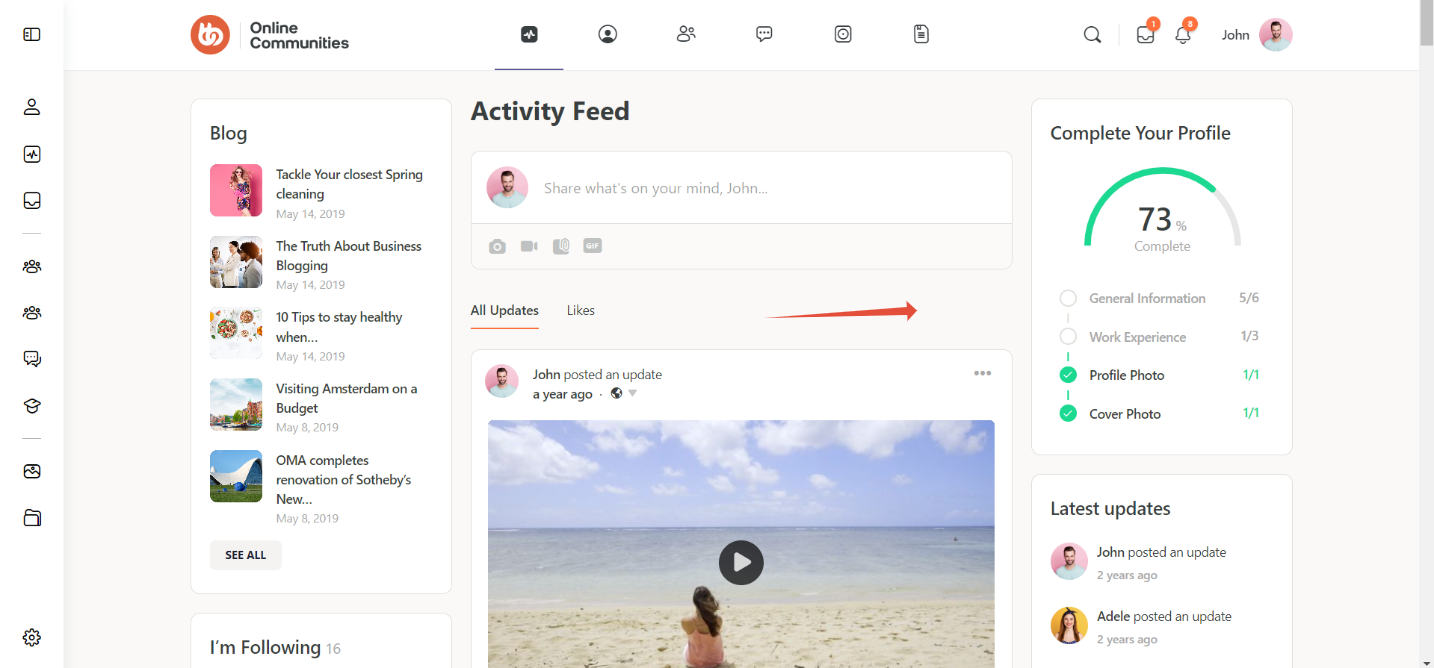
Task: Click the Business Blogging blog thumbnail
Action: (236, 262)
